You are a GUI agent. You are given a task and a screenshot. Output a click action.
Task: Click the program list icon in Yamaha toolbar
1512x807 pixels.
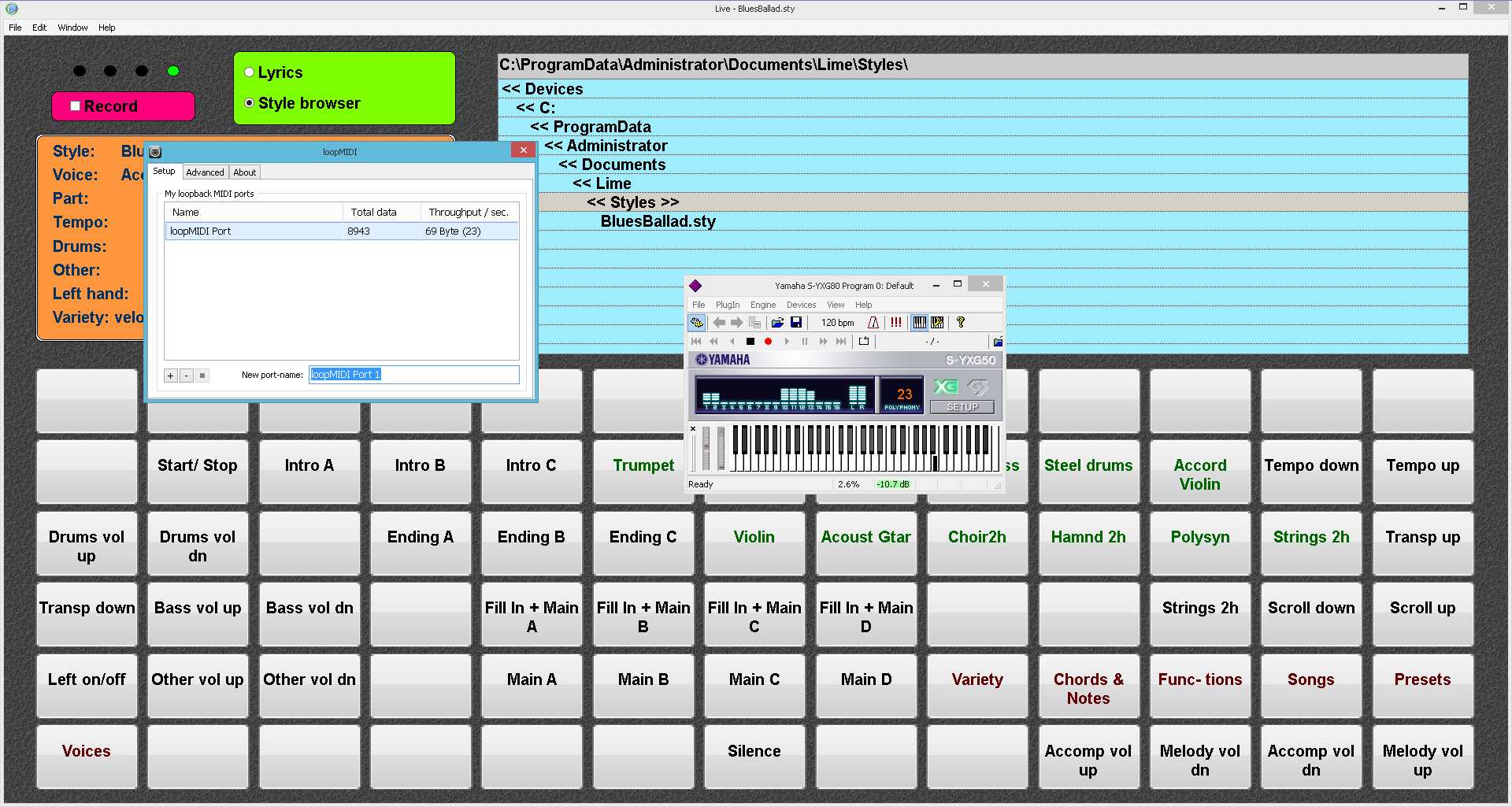[x=755, y=323]
